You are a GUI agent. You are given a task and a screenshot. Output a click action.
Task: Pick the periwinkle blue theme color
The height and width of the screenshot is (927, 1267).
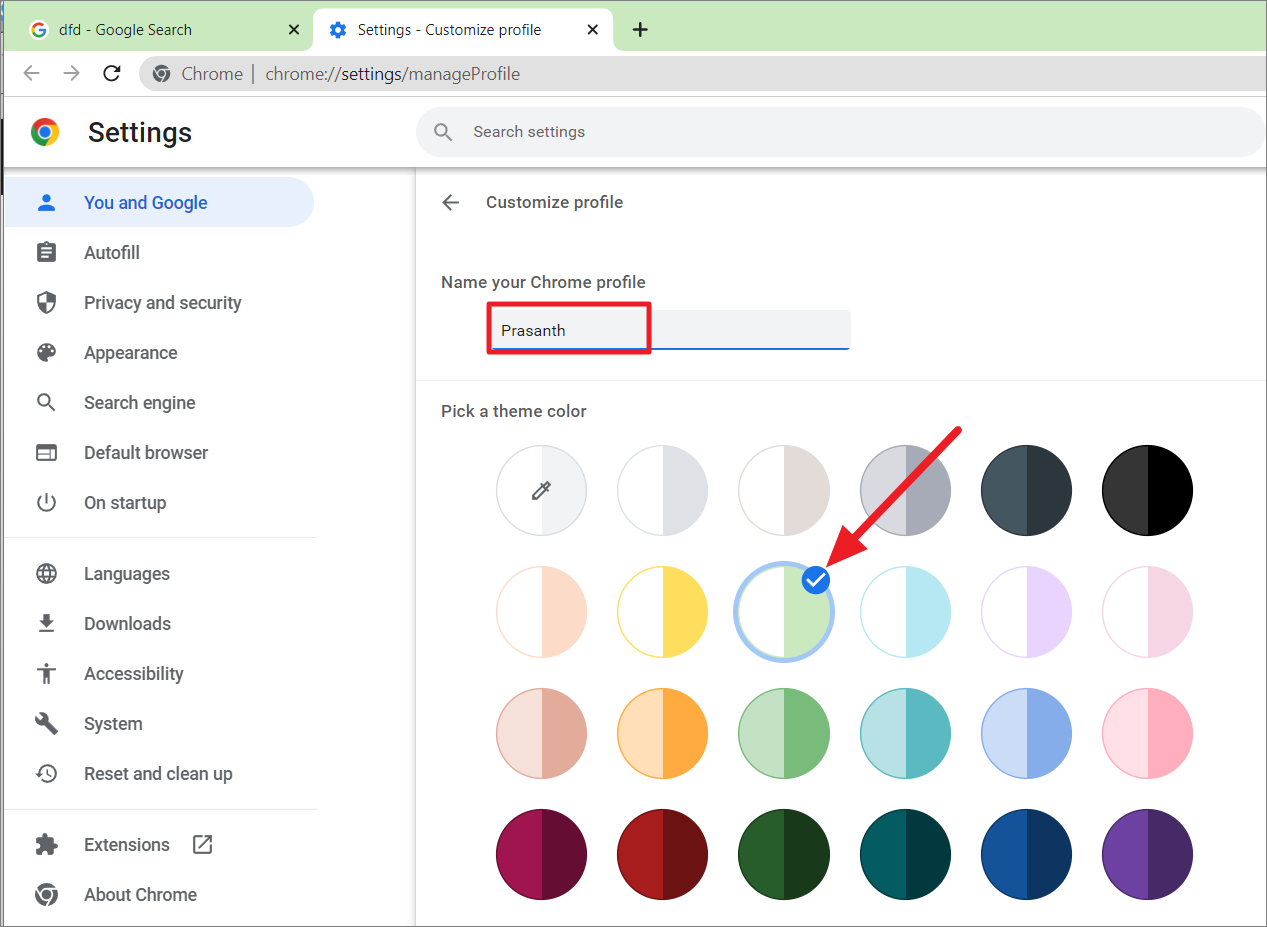(1026, 733)
